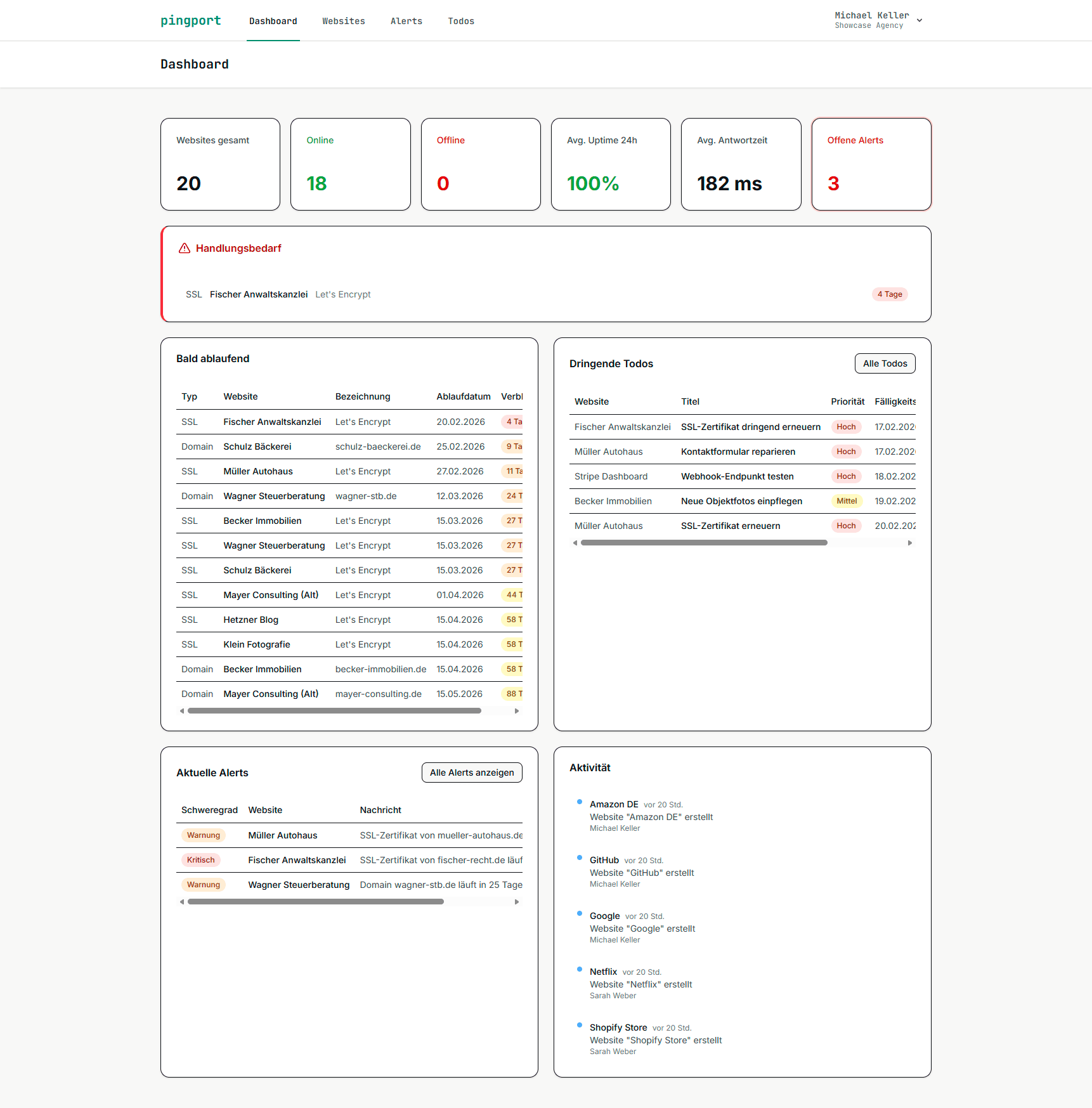Click Alle Alerts anzeigen

point(472,772)
